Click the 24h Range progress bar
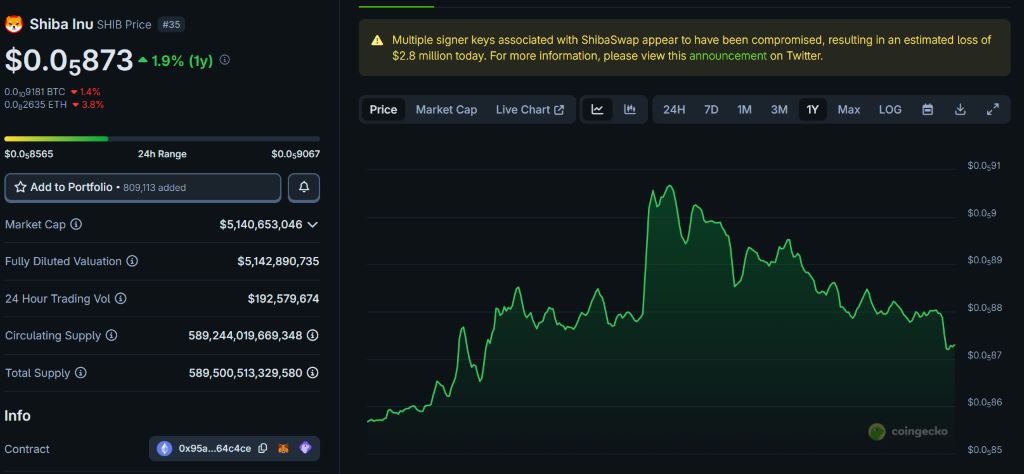1024x474 pixels. [162, 139]
